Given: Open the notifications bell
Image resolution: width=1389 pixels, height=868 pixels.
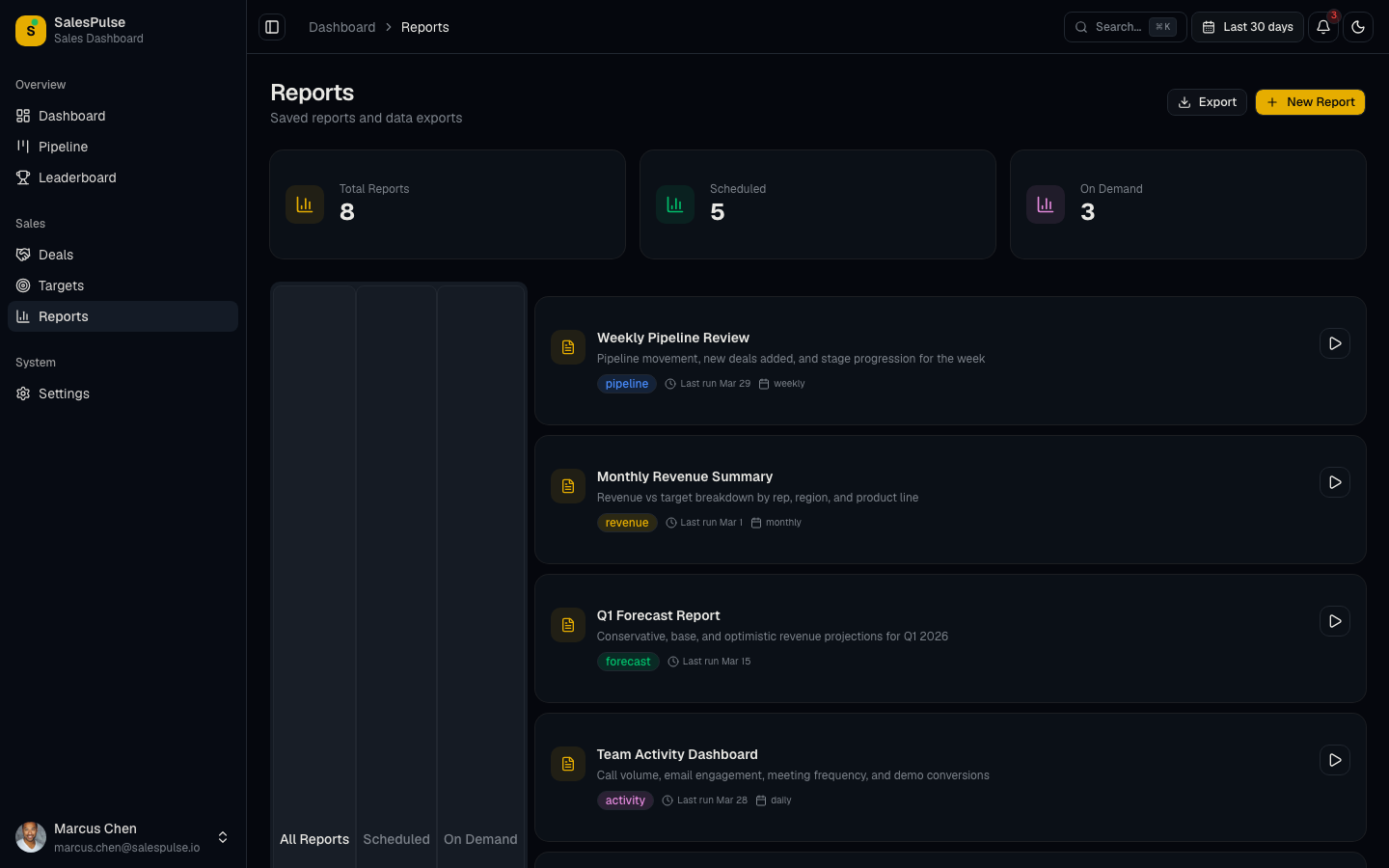Looking at the screenshot, I should tap(1323, 27).
